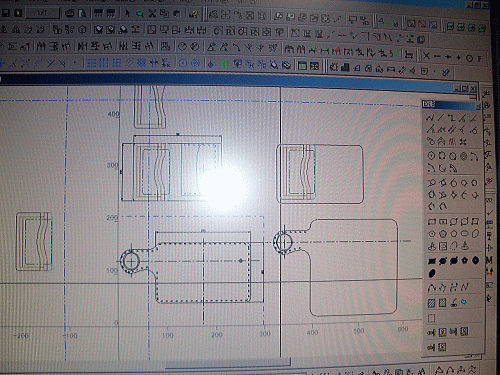Click the green magnifier zoom icon
The image size is (500, 375).
[140, 14]
